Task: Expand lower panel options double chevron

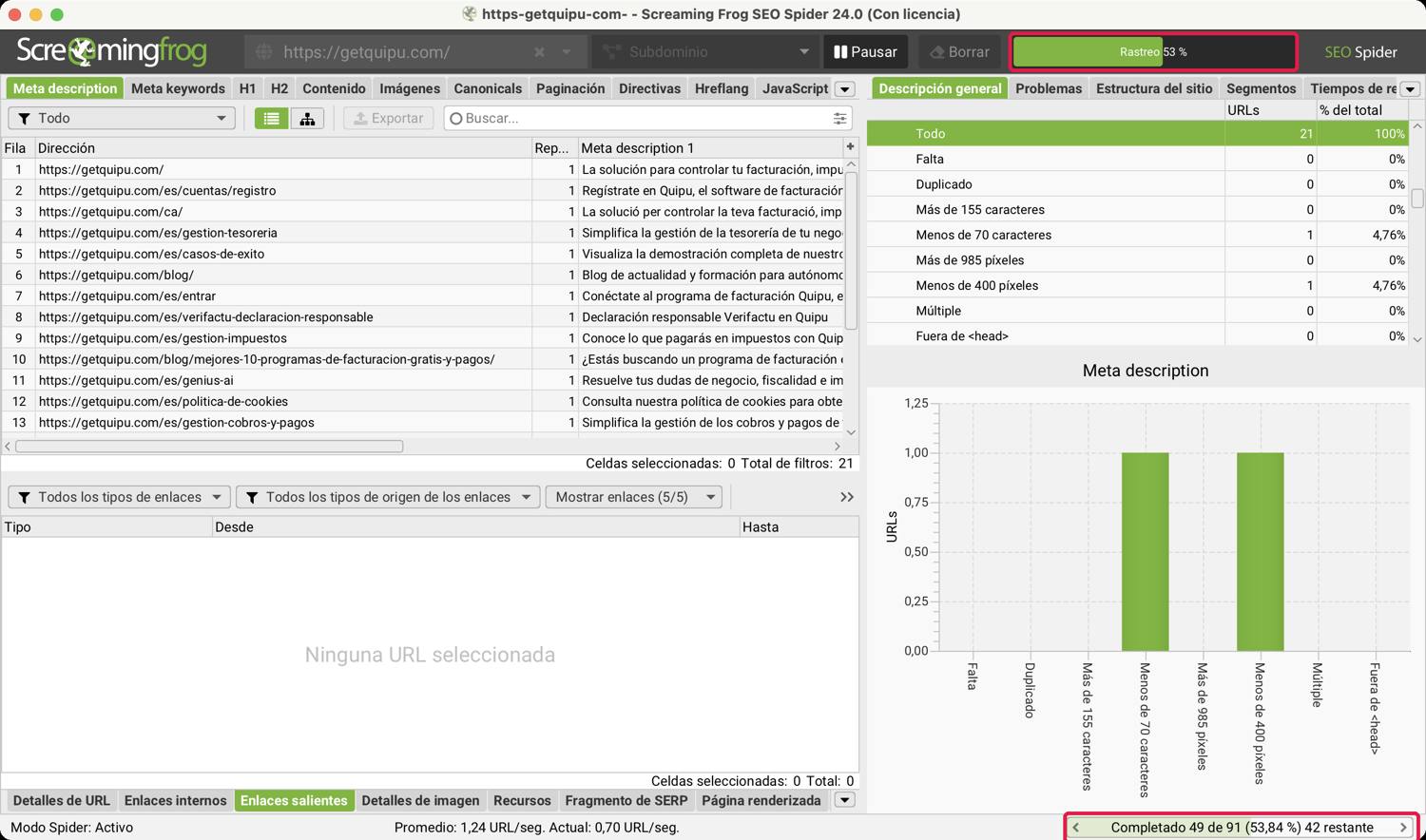Action: [846, 497]
